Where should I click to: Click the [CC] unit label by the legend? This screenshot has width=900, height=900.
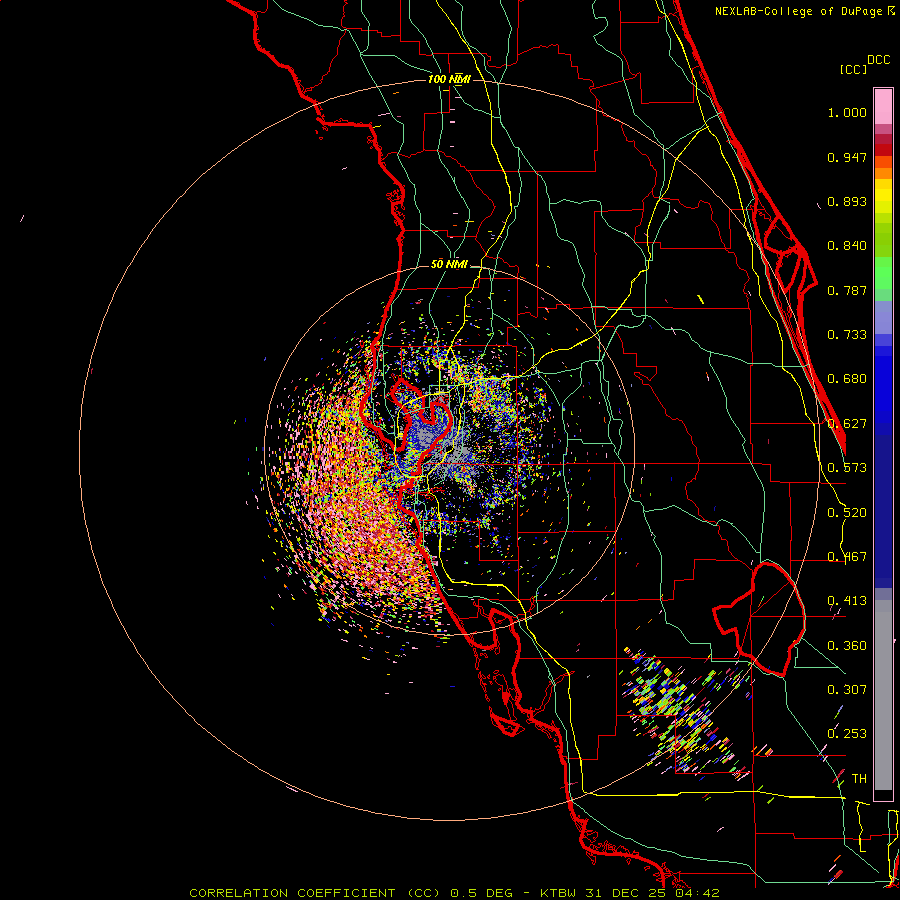tap(853, 69)
